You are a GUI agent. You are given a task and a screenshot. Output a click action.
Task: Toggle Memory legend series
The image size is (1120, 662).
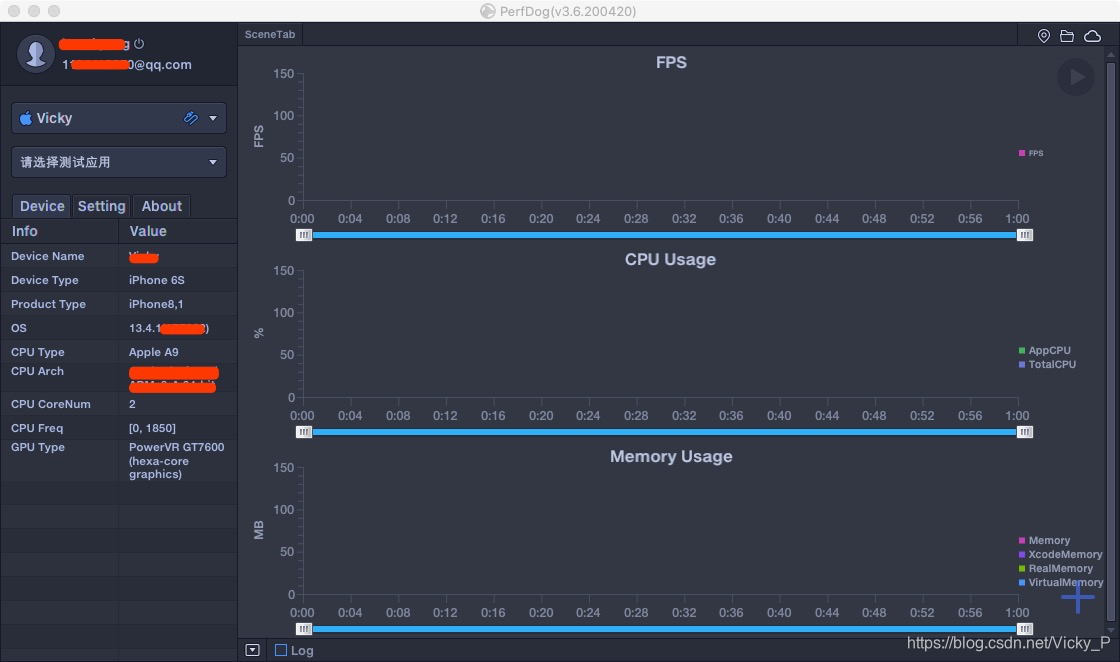click(x=1044, y=541)
